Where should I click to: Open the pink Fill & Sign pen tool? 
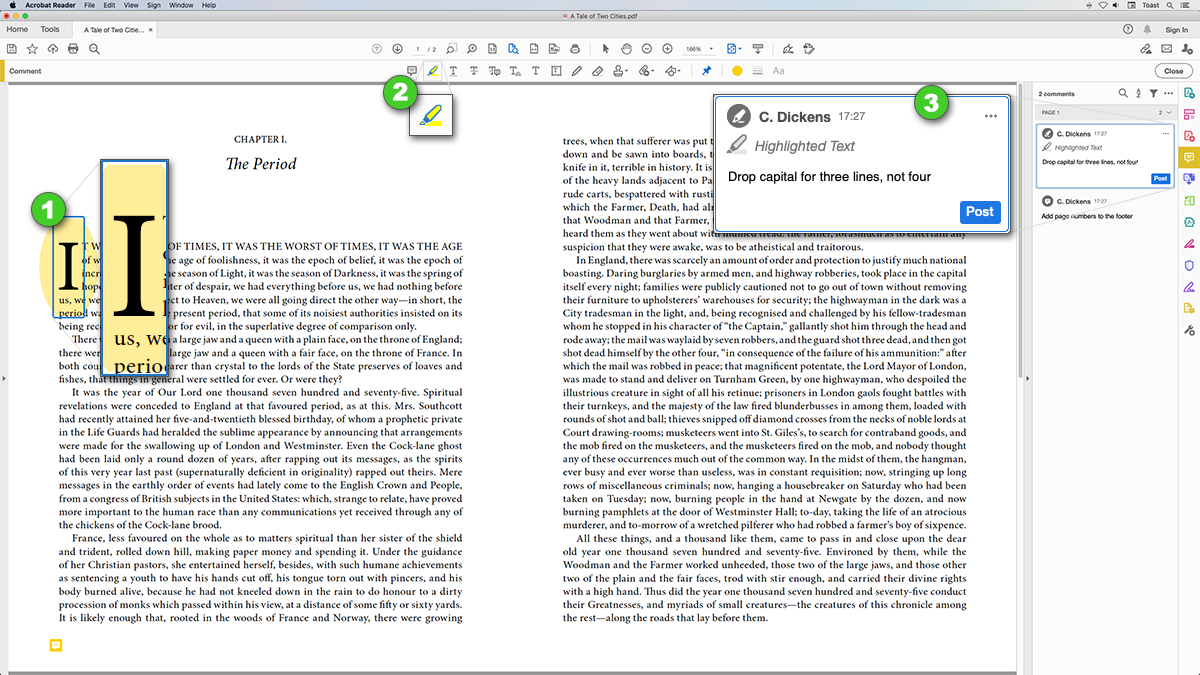pos(1189,243)
